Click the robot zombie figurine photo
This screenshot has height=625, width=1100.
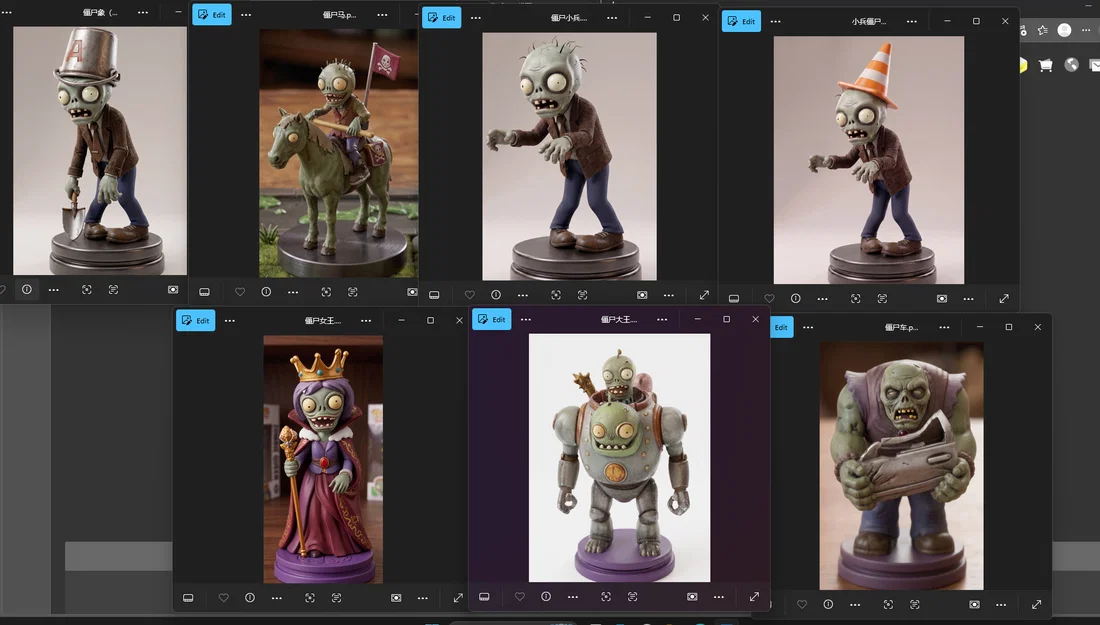point(619,458)
